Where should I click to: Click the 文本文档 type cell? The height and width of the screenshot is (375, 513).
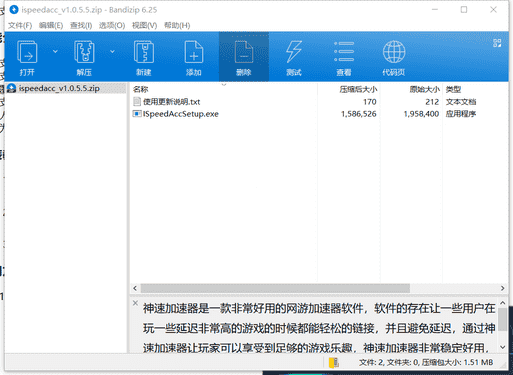[461, 102]
